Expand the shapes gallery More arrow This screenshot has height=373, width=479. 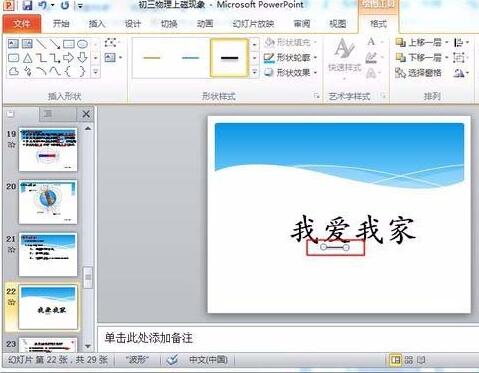(x=96, y=72)
